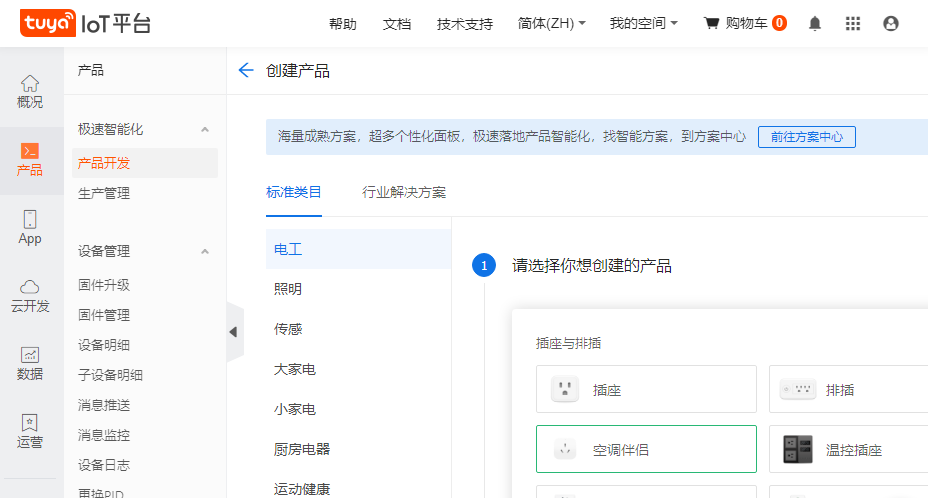Switch to the 行业解决方案 tab
This screenshot has width=928, height=498.
pos(404,192)
